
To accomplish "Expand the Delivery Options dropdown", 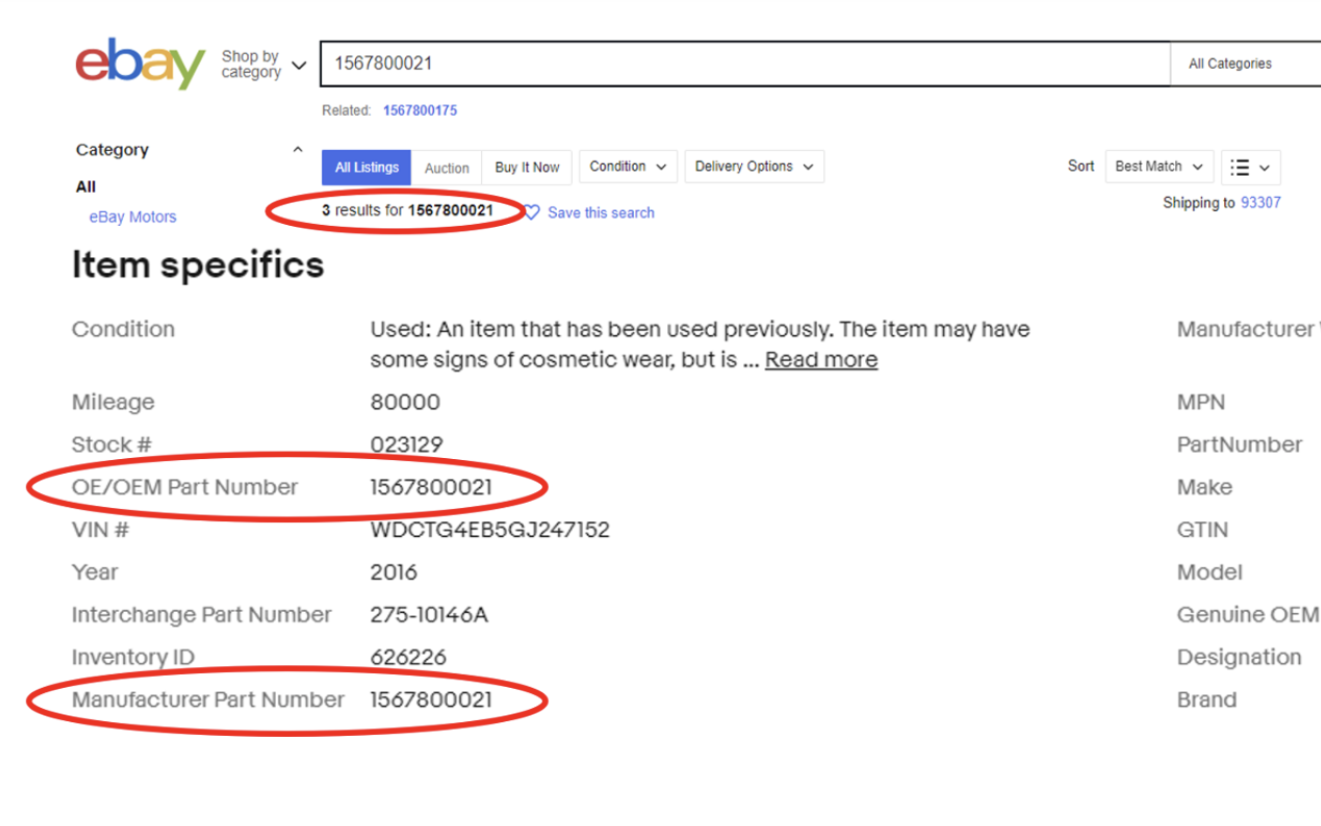I will [x=754, y=167].
